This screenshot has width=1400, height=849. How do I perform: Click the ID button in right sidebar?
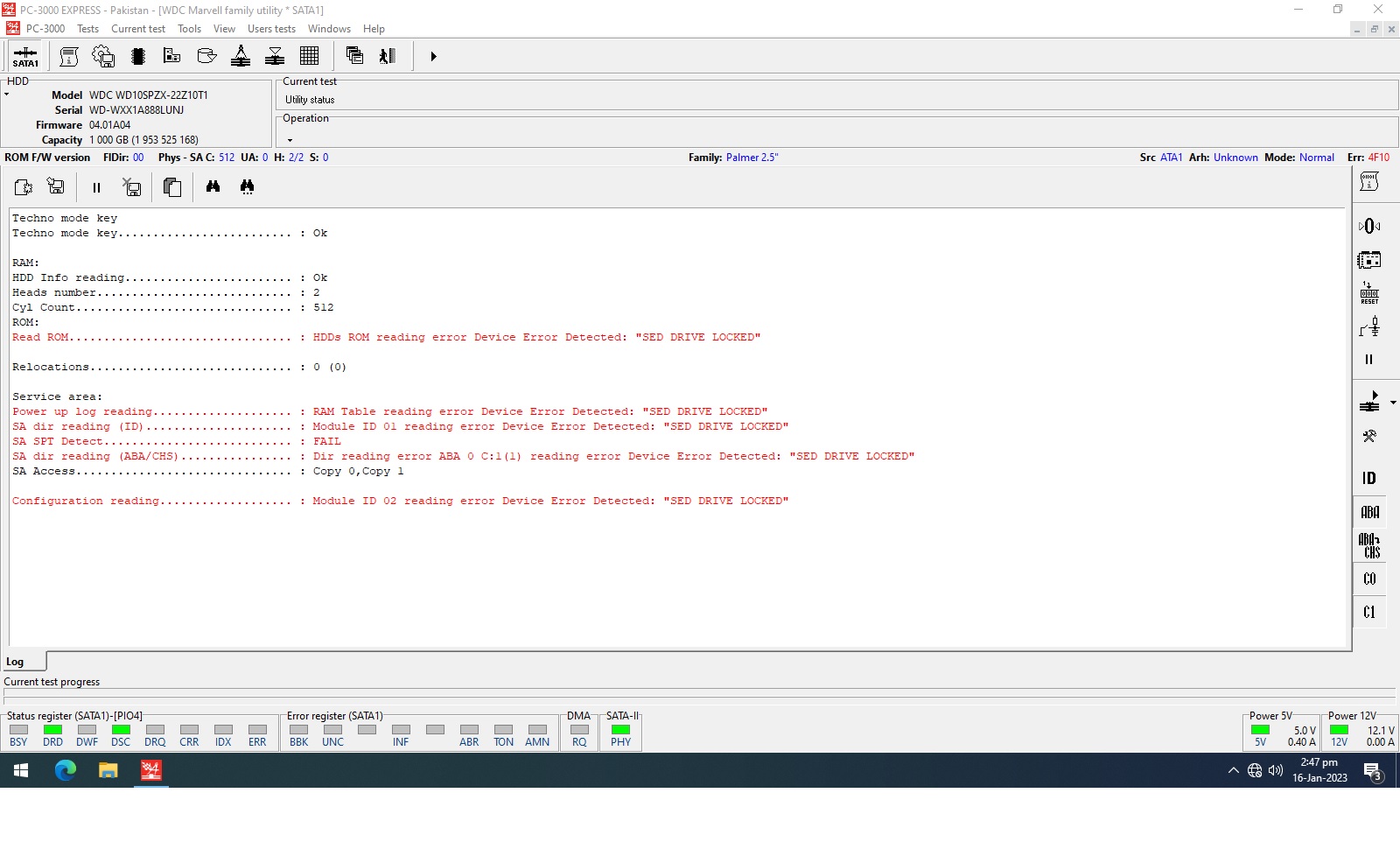1369,479
